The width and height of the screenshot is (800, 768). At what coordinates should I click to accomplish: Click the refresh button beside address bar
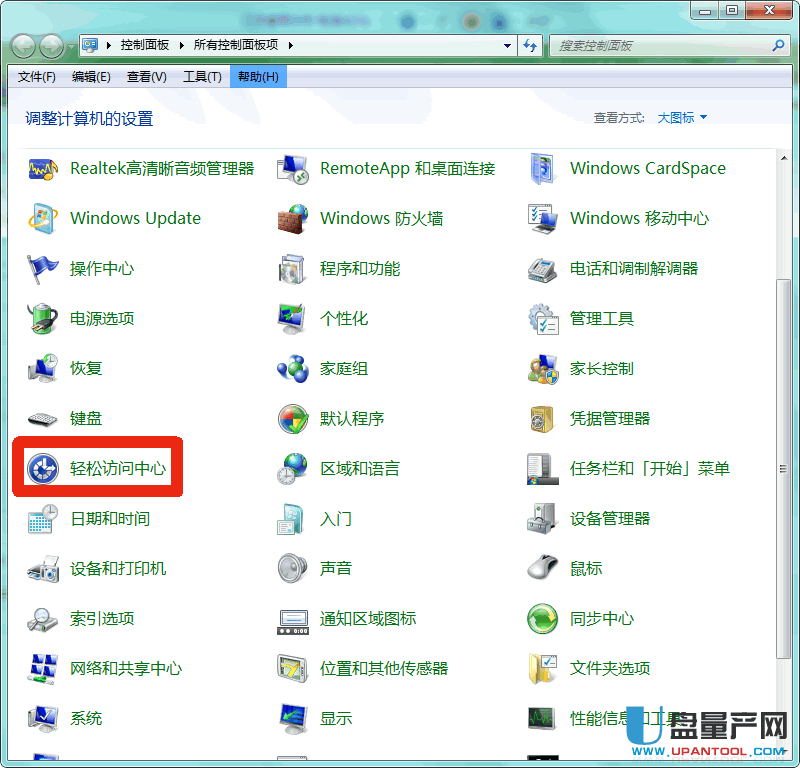pos(531,46)
